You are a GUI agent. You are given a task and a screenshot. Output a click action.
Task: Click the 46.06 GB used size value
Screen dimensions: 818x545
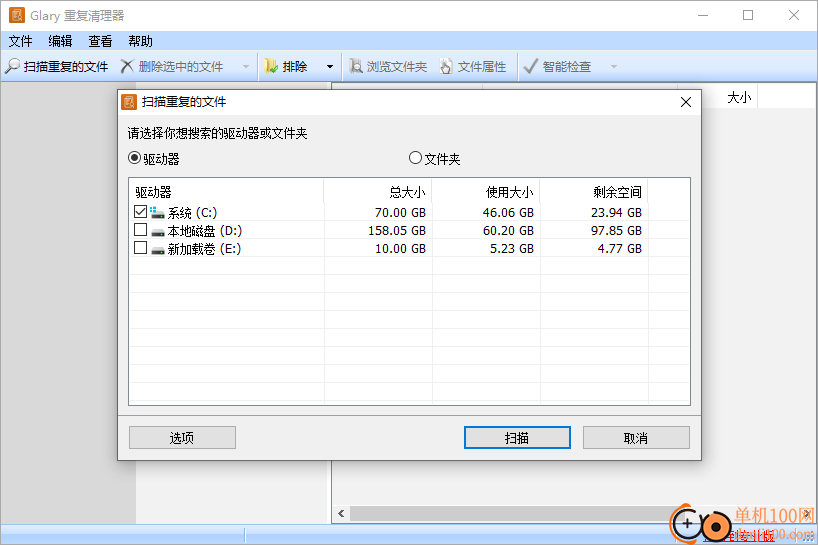508,213
